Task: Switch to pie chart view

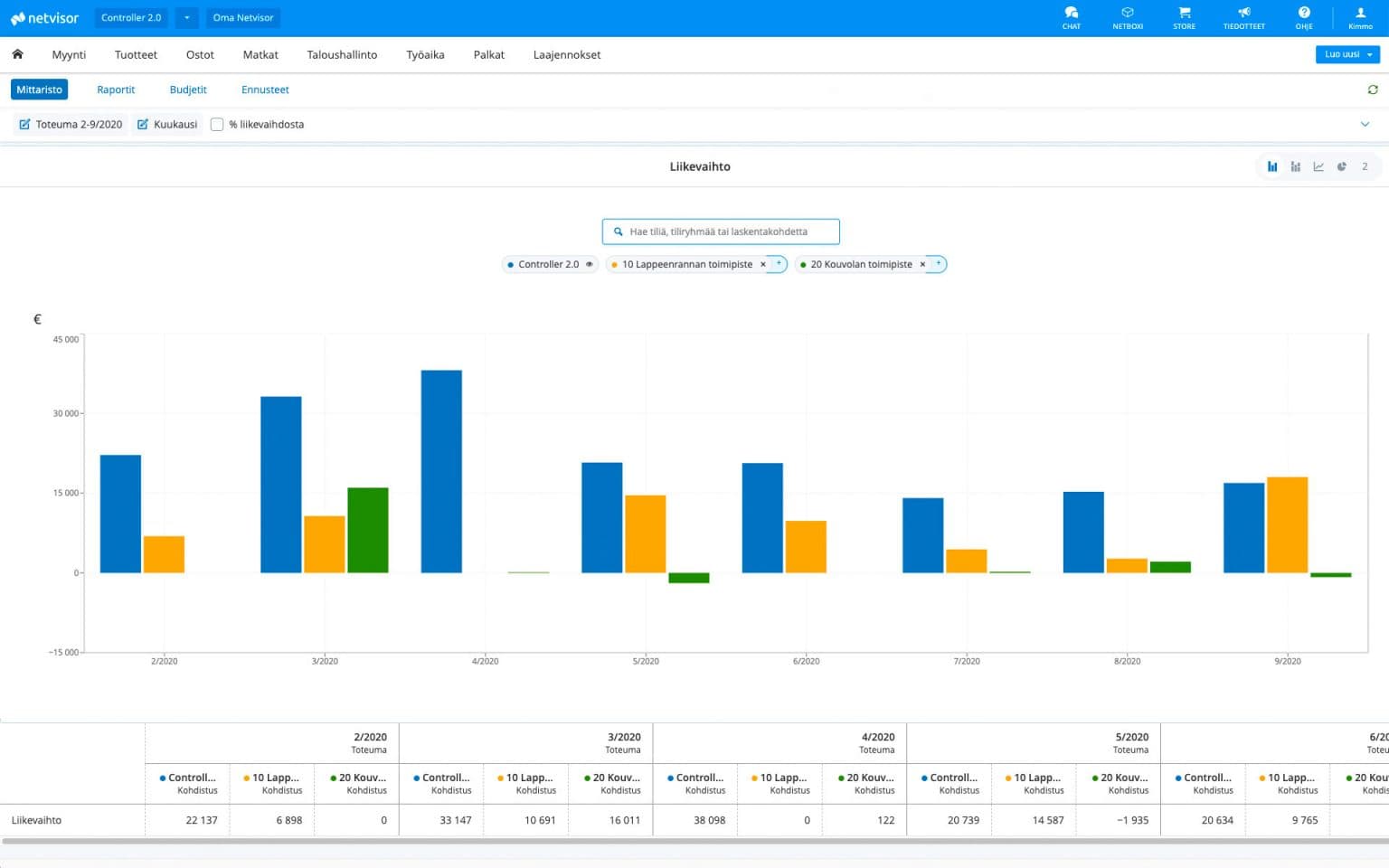Action: point(1341,166)
